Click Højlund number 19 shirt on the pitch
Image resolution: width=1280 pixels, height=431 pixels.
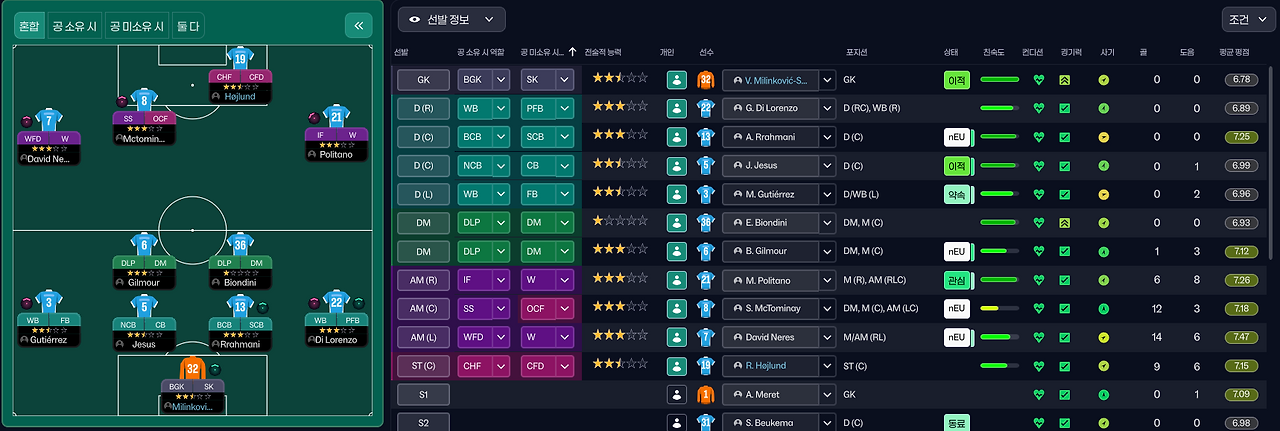(x=240, y=58)
